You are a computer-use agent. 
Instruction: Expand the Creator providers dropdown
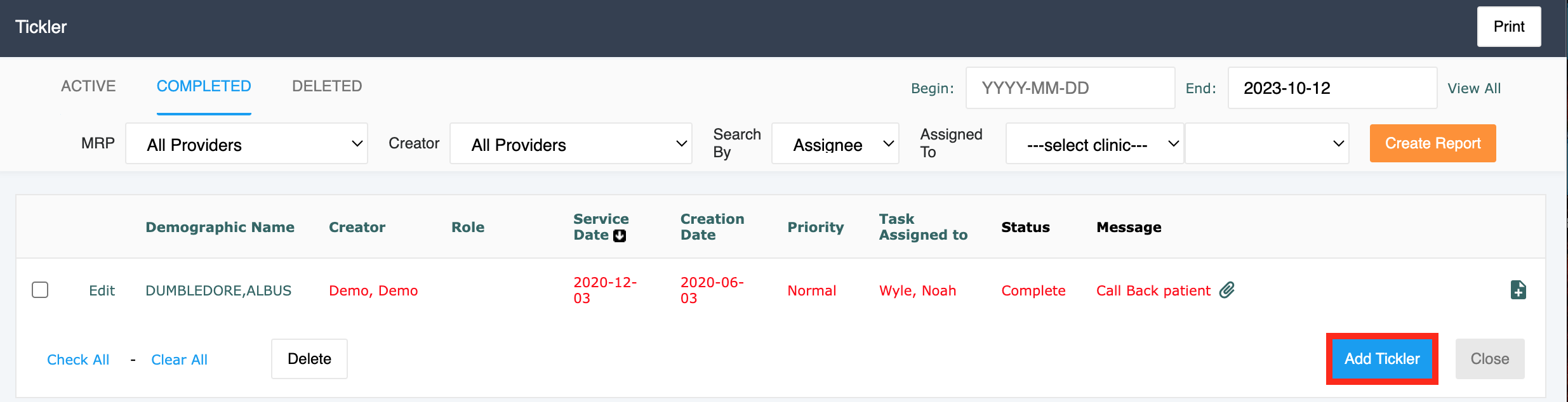tap(570, 144)
